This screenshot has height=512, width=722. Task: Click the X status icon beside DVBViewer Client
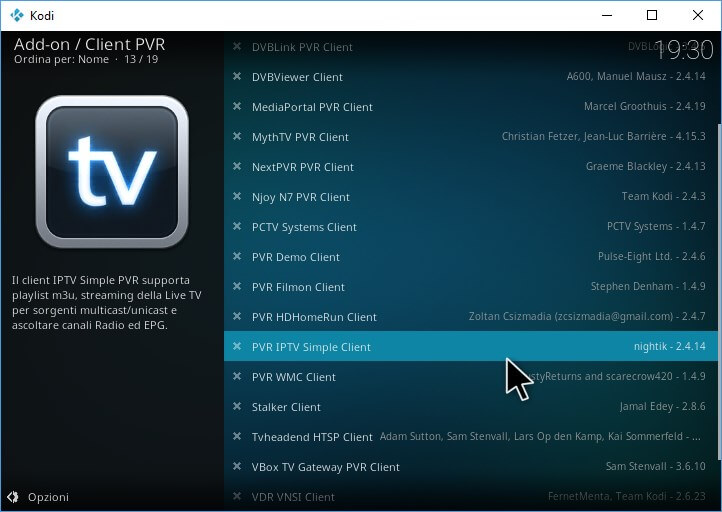click(x=237, y=76)
